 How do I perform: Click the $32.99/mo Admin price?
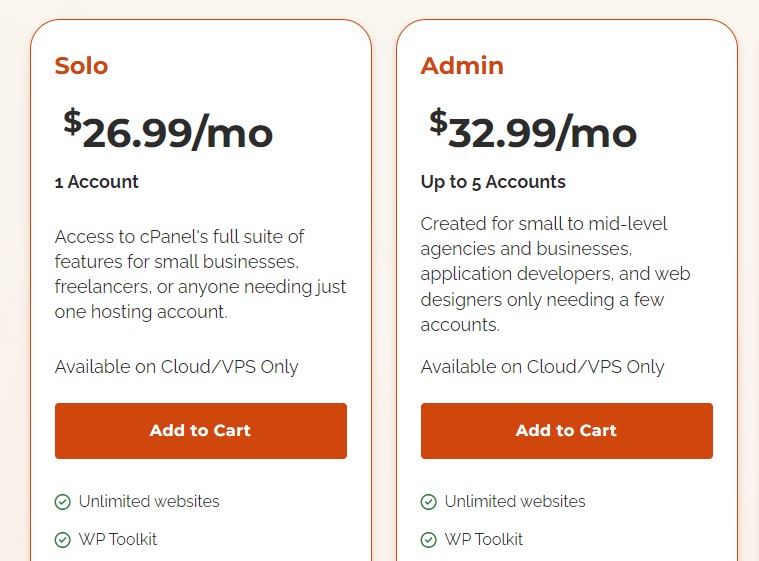pos(533,131)
